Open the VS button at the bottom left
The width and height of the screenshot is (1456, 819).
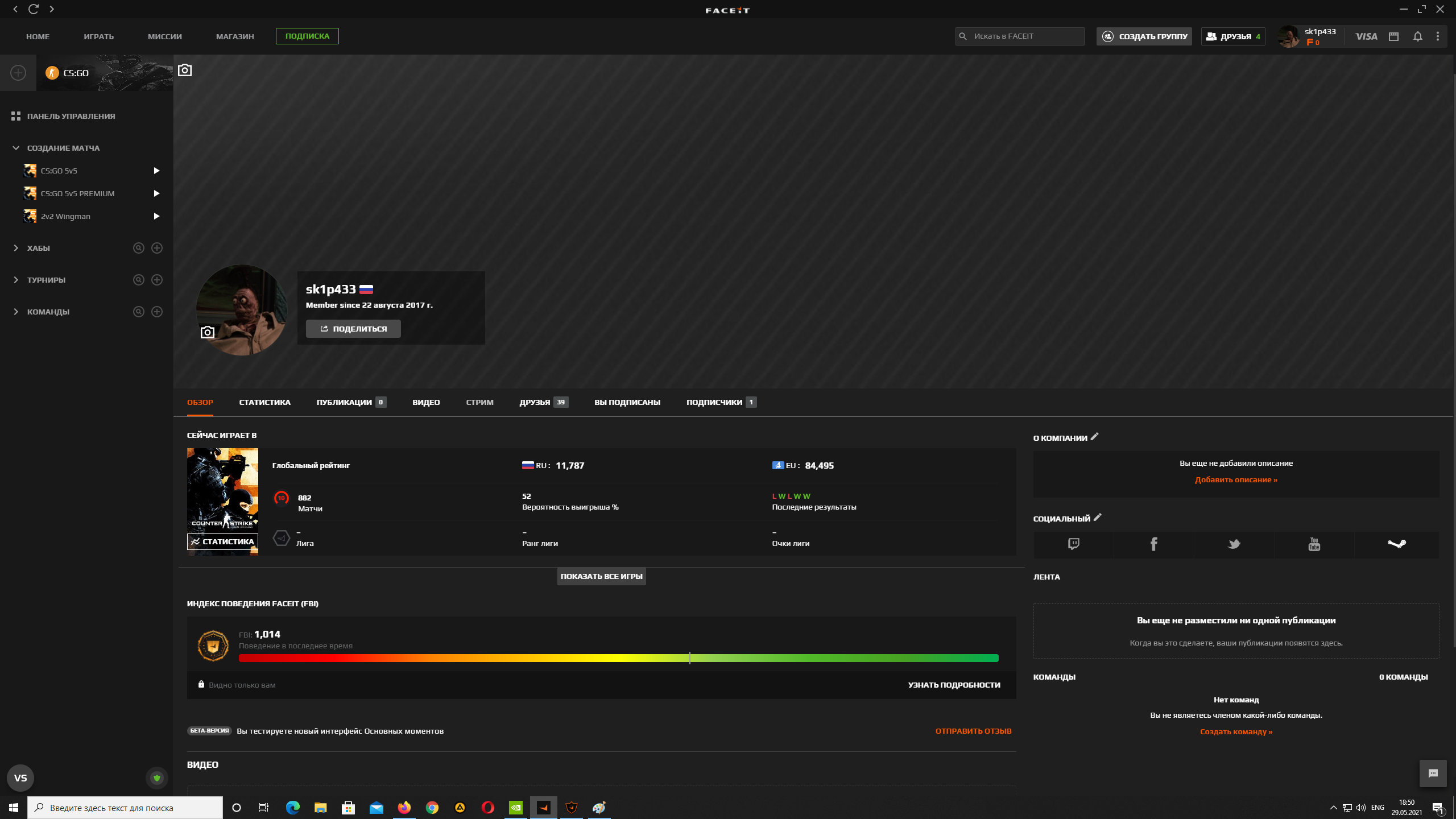[x=20, y=778]
